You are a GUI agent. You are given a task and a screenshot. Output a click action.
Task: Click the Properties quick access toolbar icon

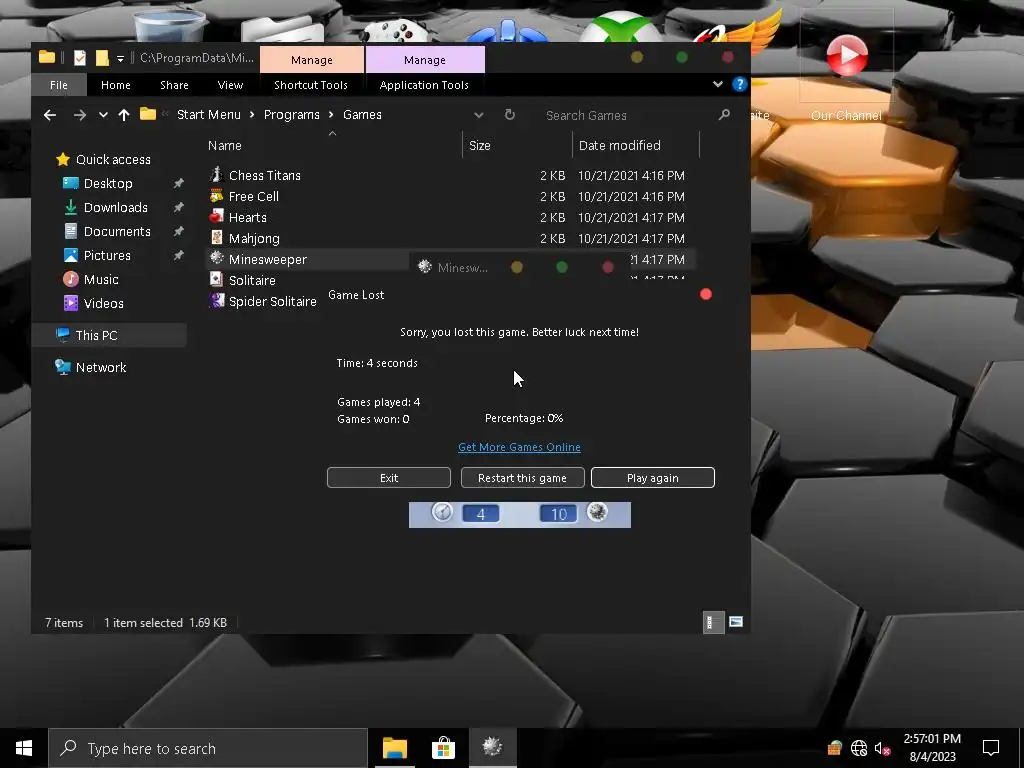[x=80, y=58]
